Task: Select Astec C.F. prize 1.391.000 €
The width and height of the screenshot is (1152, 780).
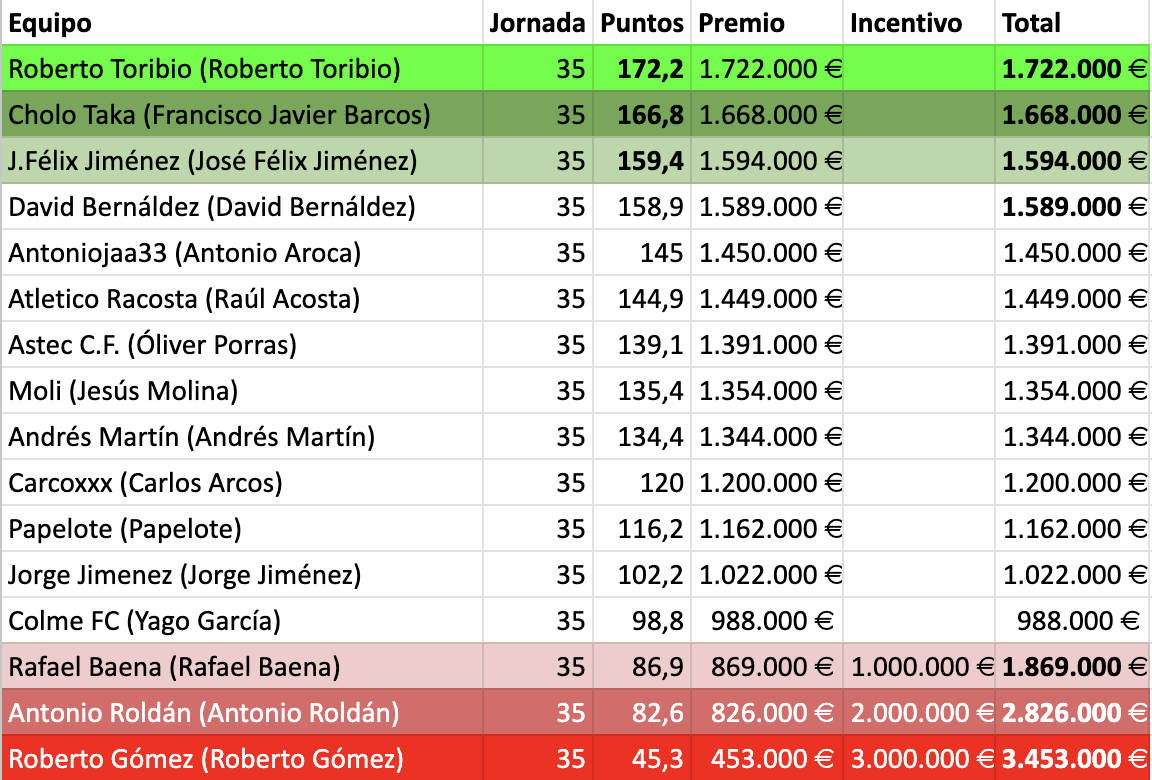Action: (x=770, y=345)
